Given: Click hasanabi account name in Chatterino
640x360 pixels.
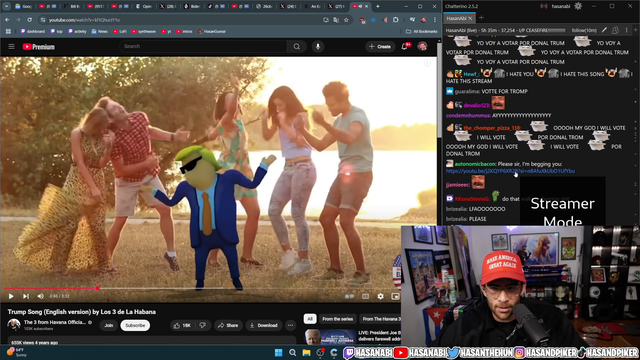Looking at the screenshot, I should pos(561,6).
